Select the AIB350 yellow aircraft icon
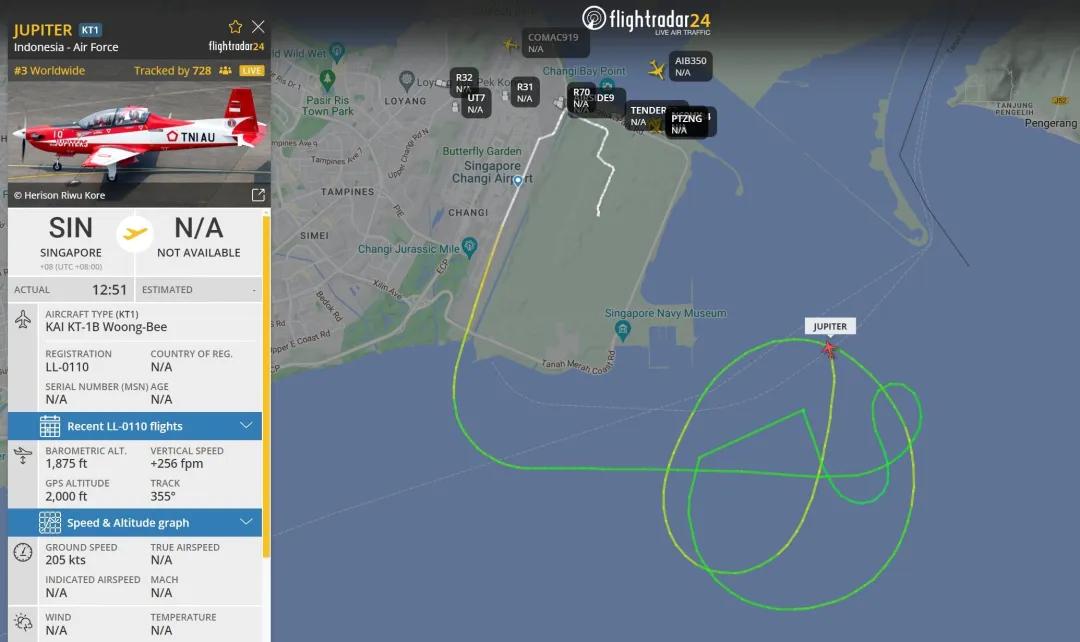 [656, 69]
